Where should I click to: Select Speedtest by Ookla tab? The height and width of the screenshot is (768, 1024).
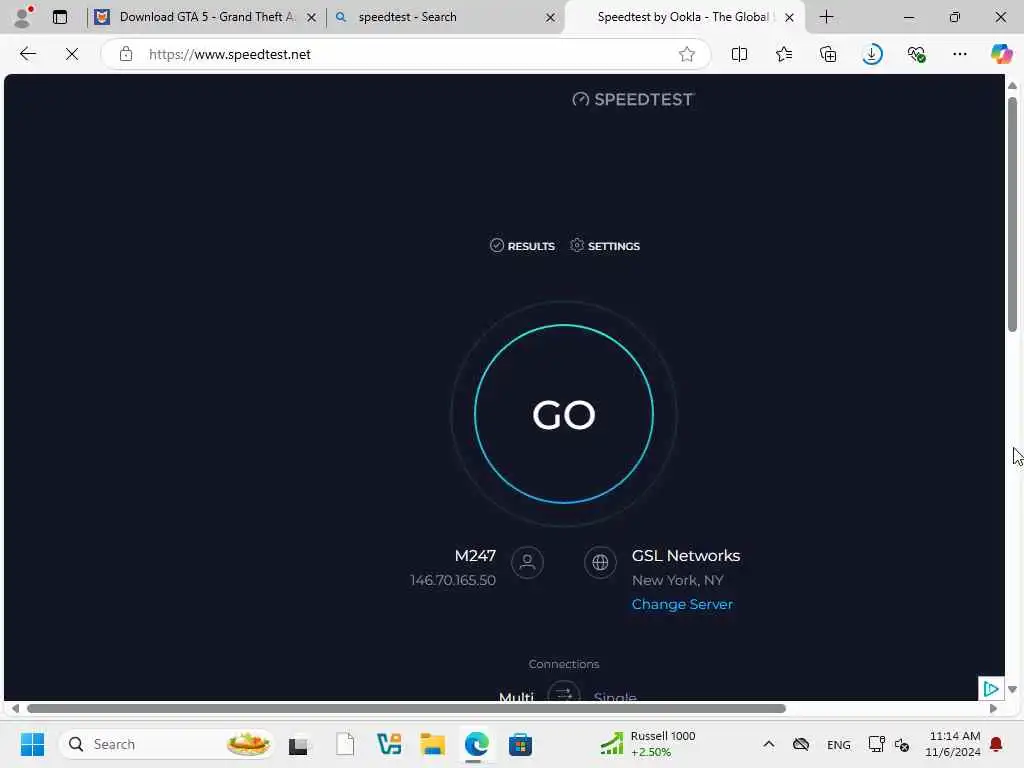pos(682,17)
